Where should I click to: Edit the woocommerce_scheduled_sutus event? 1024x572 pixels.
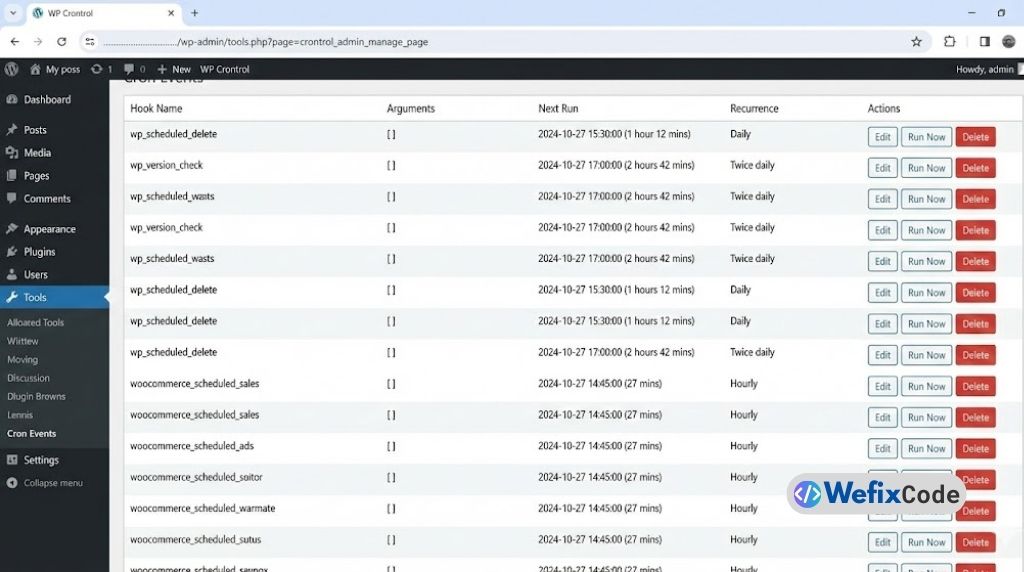pyautogui.click(x=882, y=542)
